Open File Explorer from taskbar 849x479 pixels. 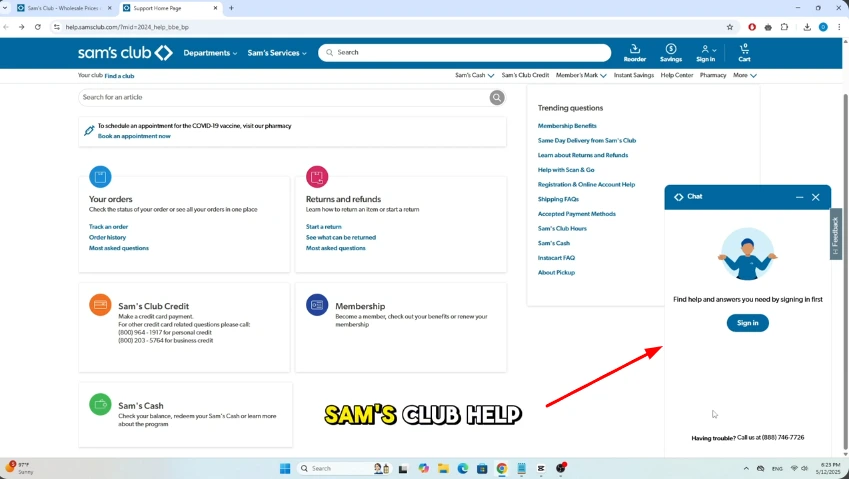(443, 468)
